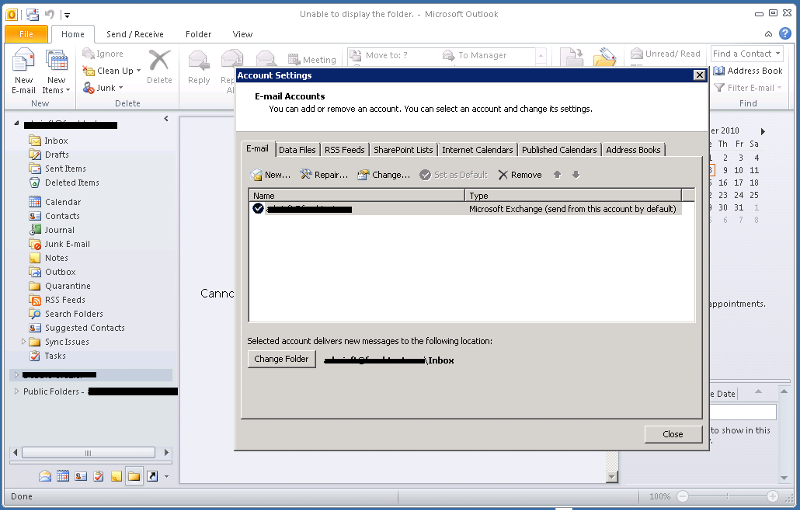Viewport: 800px width, 510px height.
Task: Click Send/Receive All quick access icon
Action: (x=33, y=14)
